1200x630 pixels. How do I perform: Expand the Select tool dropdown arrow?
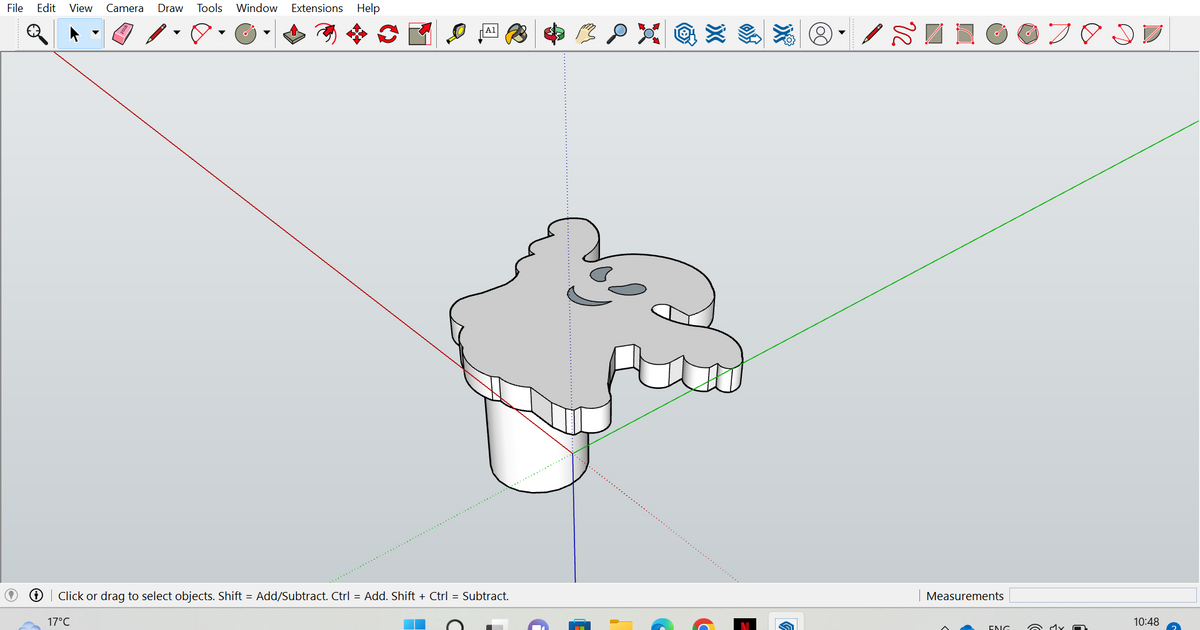96,34
